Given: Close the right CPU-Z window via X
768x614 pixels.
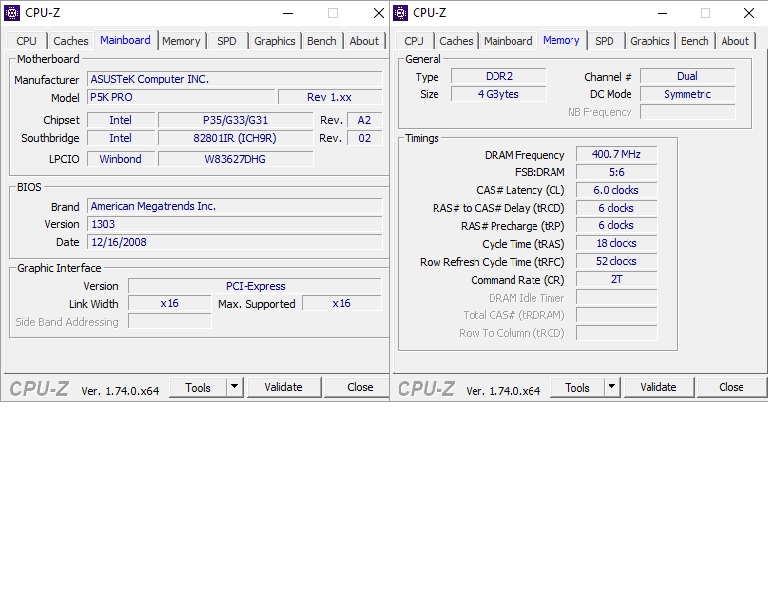Looking at the screenshot, I should (x=749, y=13).
